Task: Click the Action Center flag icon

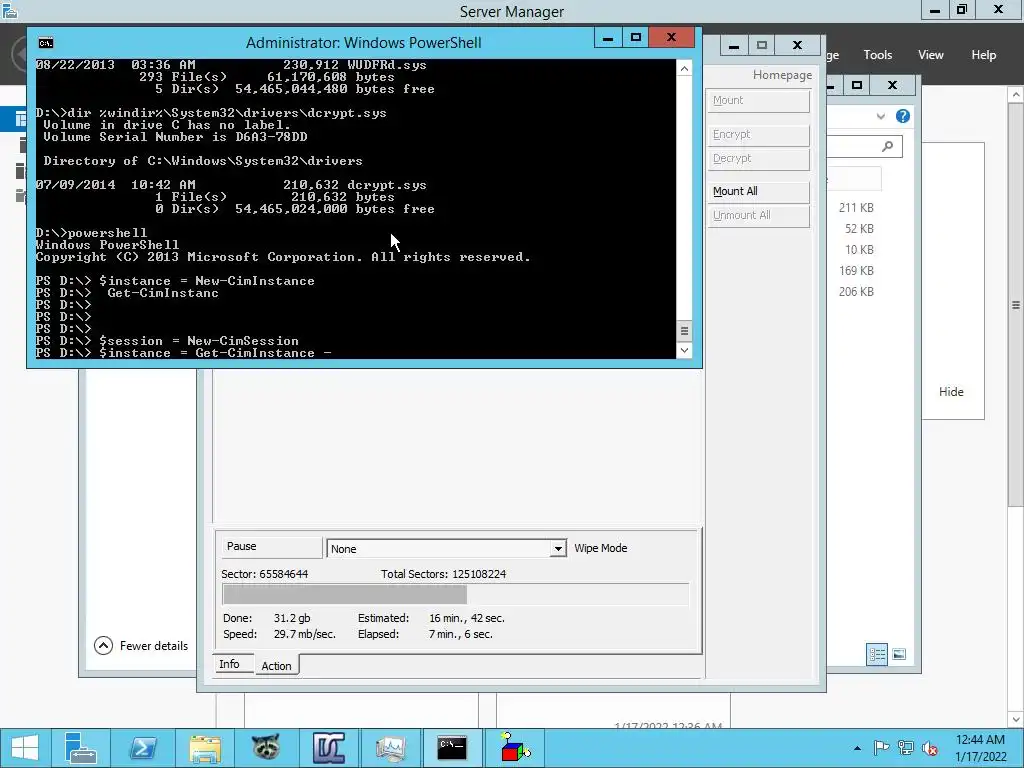Action: pyautogui.click(x=881, y=748)
